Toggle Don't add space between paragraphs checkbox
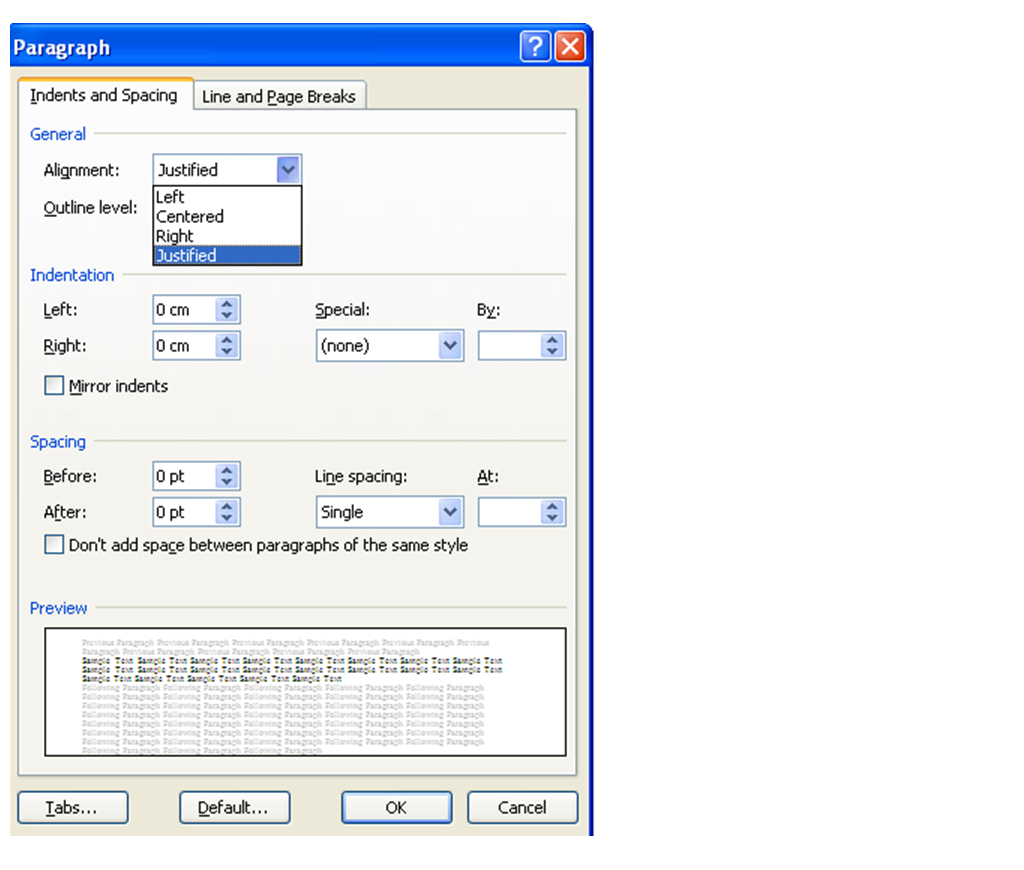The height and width of the screenshot is (870, 1024). pyautogui.click(x=54, y=545)
